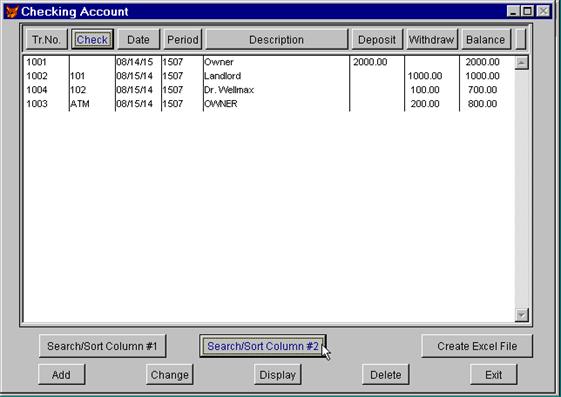561x397 pixels.
Task: Click the 1000.00 withdraw amount
Action: (x=425, y=76)
